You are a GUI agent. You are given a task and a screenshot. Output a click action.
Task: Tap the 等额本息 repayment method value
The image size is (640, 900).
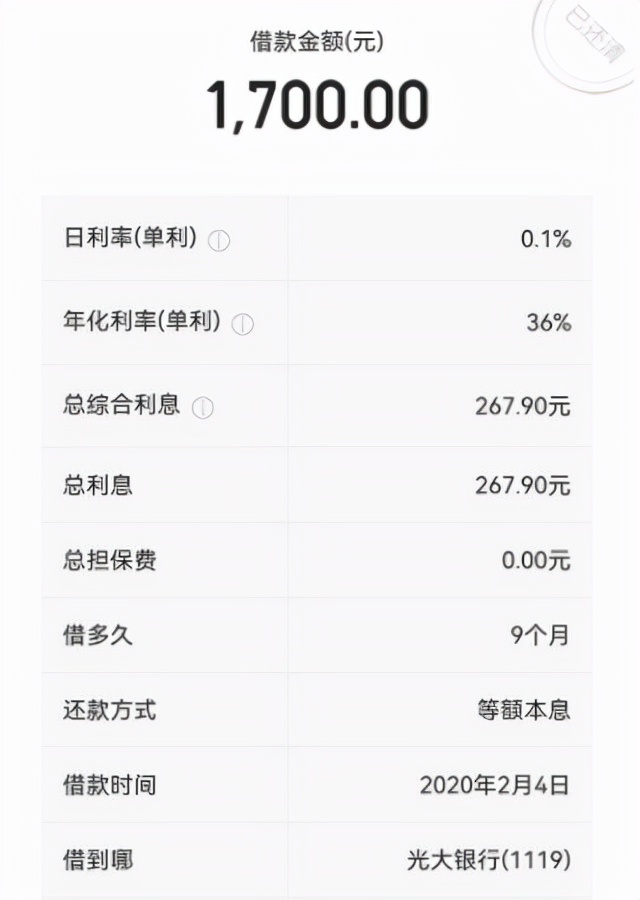point(524,710)
